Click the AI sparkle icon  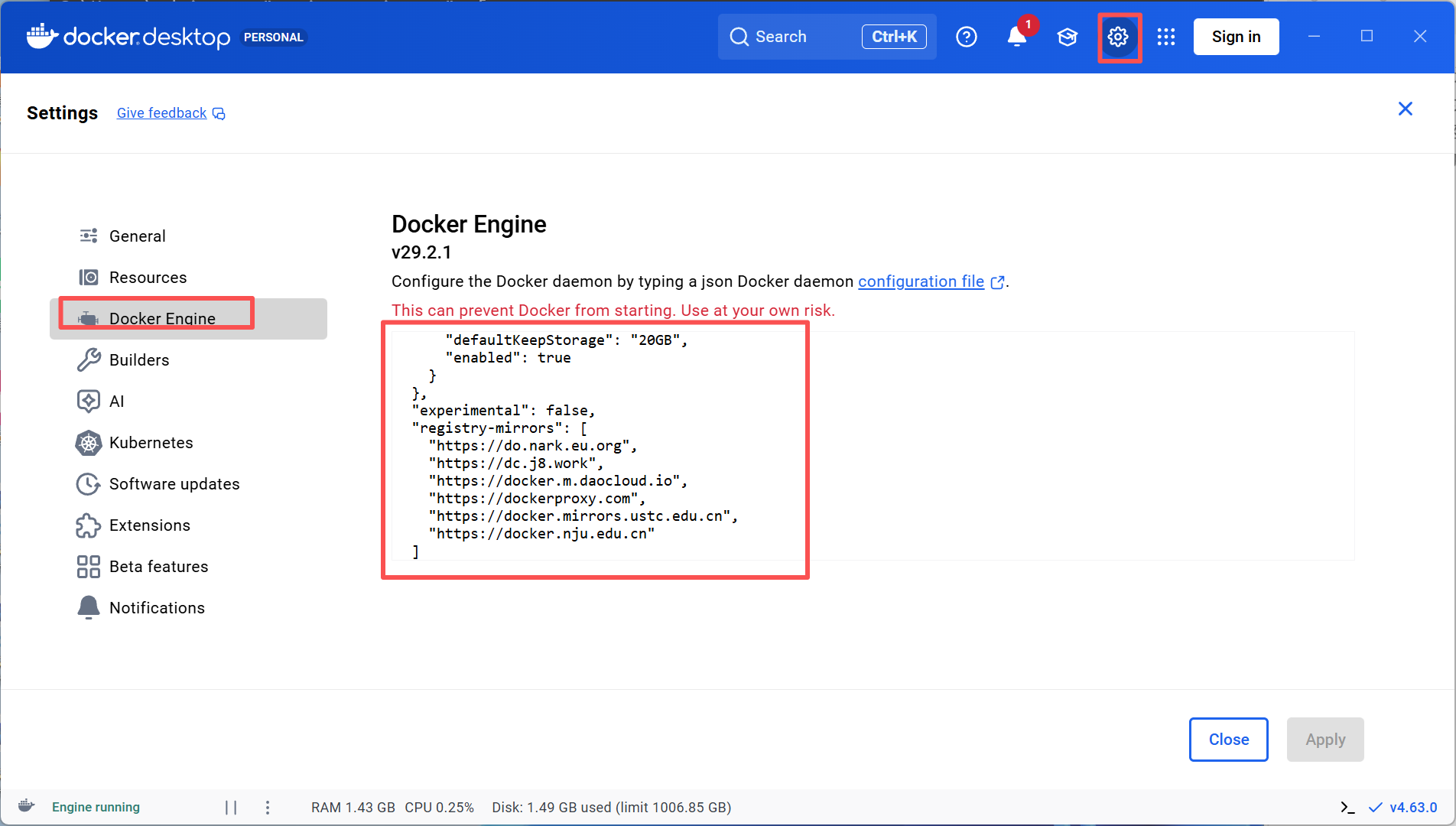pos(89,401)
